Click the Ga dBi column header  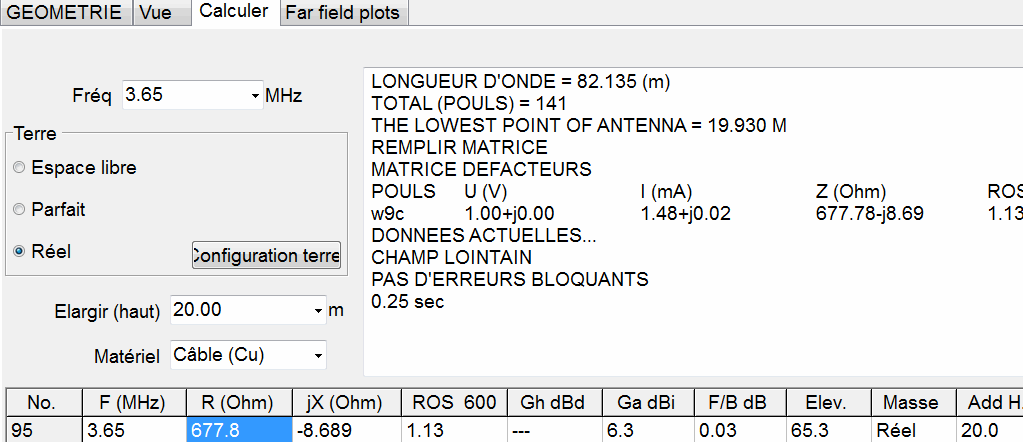tap(645, 403)
